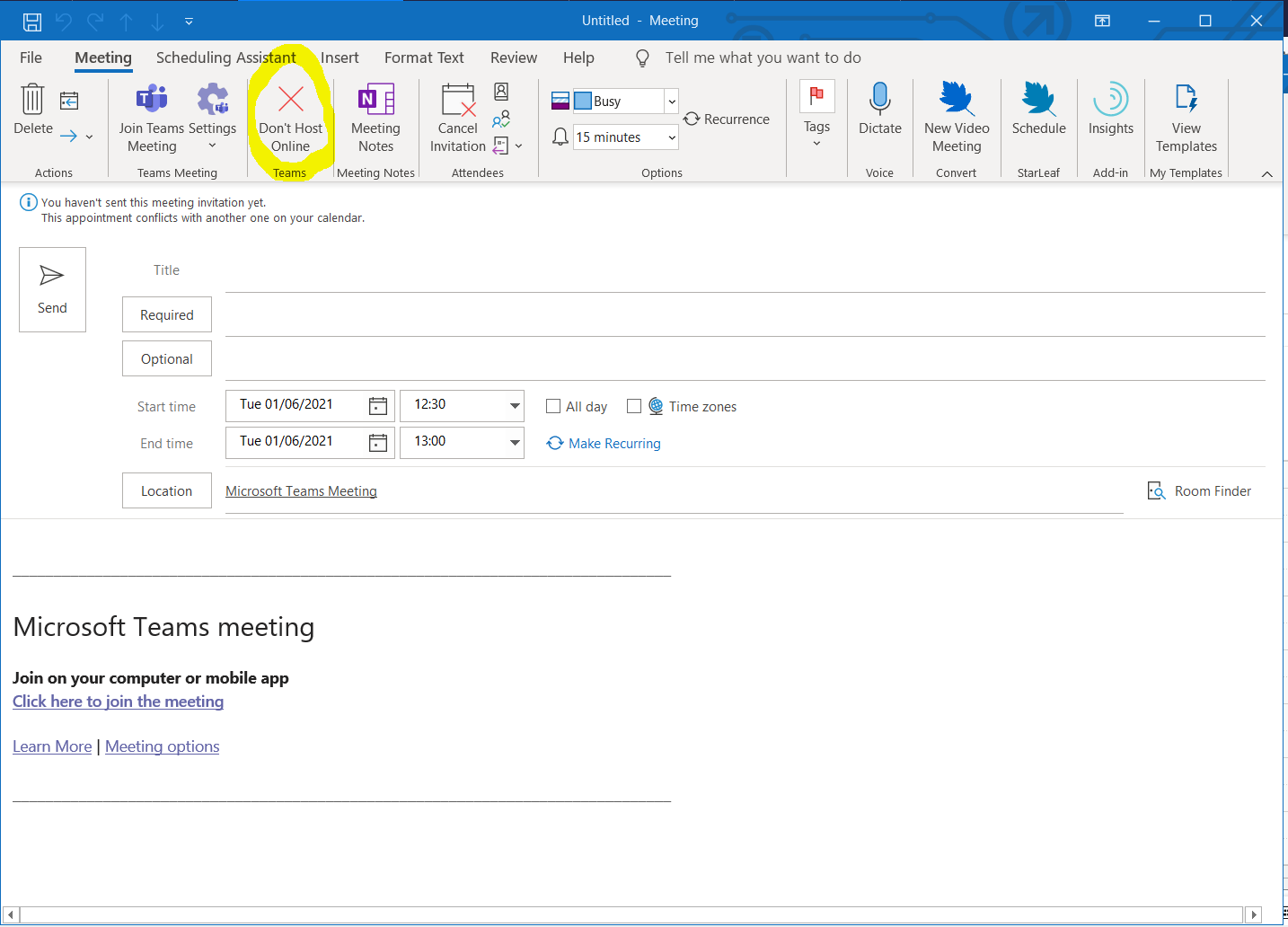Open the Help tab
This screenshot has height=927, width=1288.
[x=578, y=57]
